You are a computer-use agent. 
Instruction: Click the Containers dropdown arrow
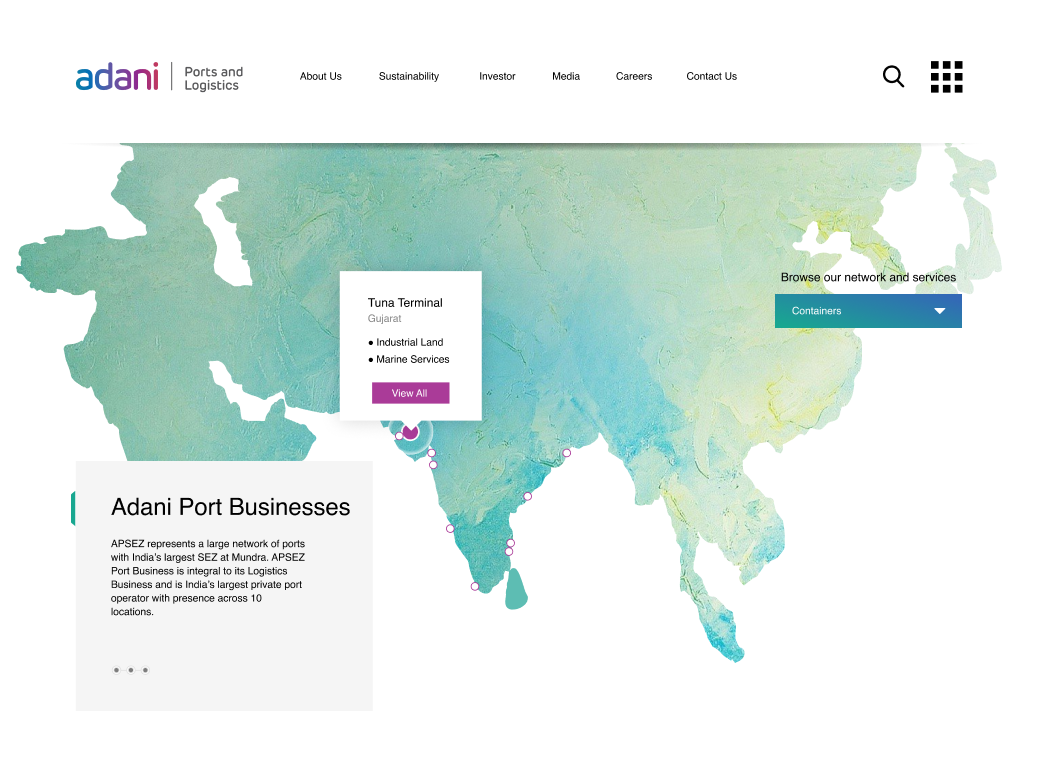tap(939, 311)
